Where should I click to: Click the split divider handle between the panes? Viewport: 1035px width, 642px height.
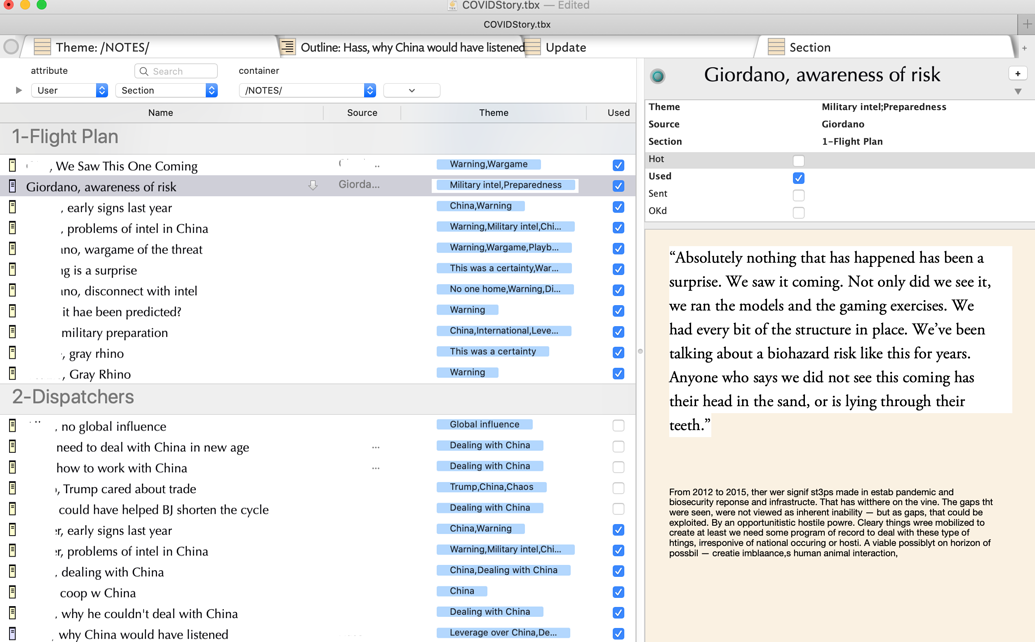640,351
